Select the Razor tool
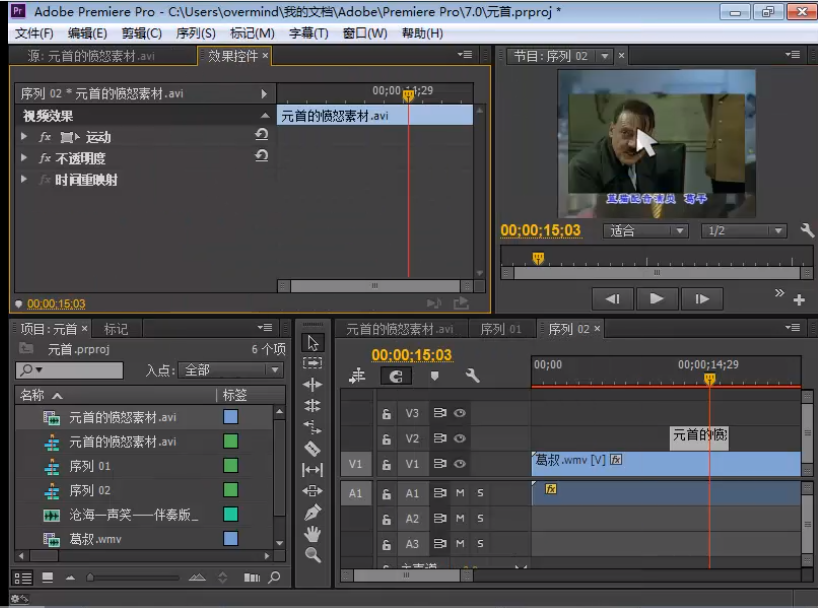This screenshot has width=818, height=608. [312, 448]
